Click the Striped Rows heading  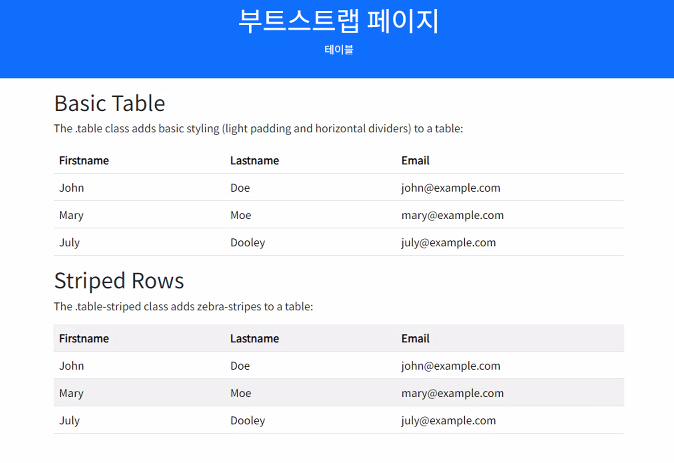pyautogui.click(x=119, y=281)
